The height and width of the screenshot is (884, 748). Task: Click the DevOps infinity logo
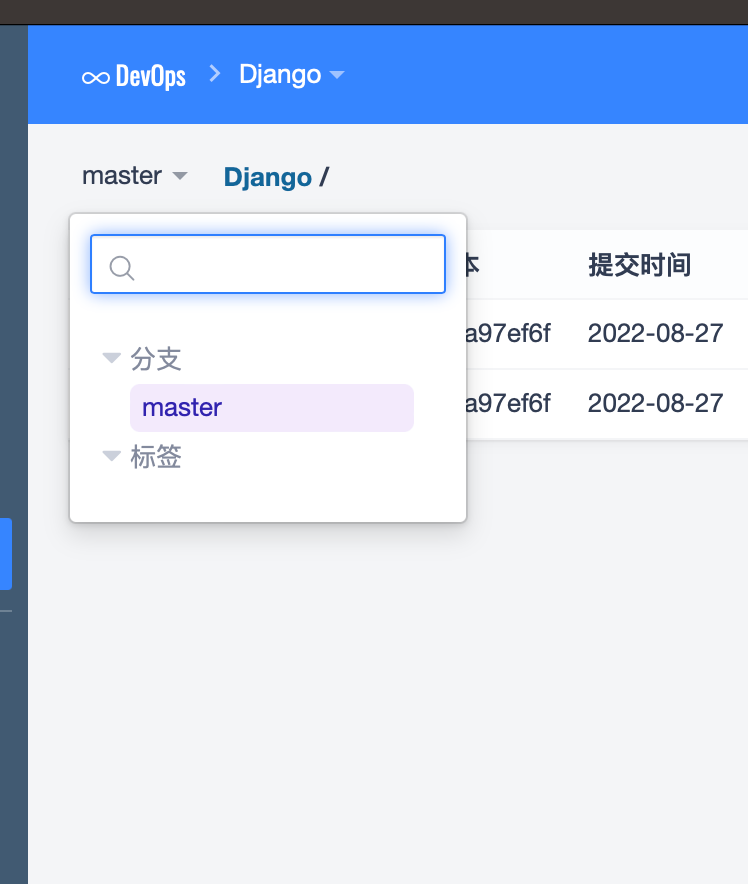96,77
